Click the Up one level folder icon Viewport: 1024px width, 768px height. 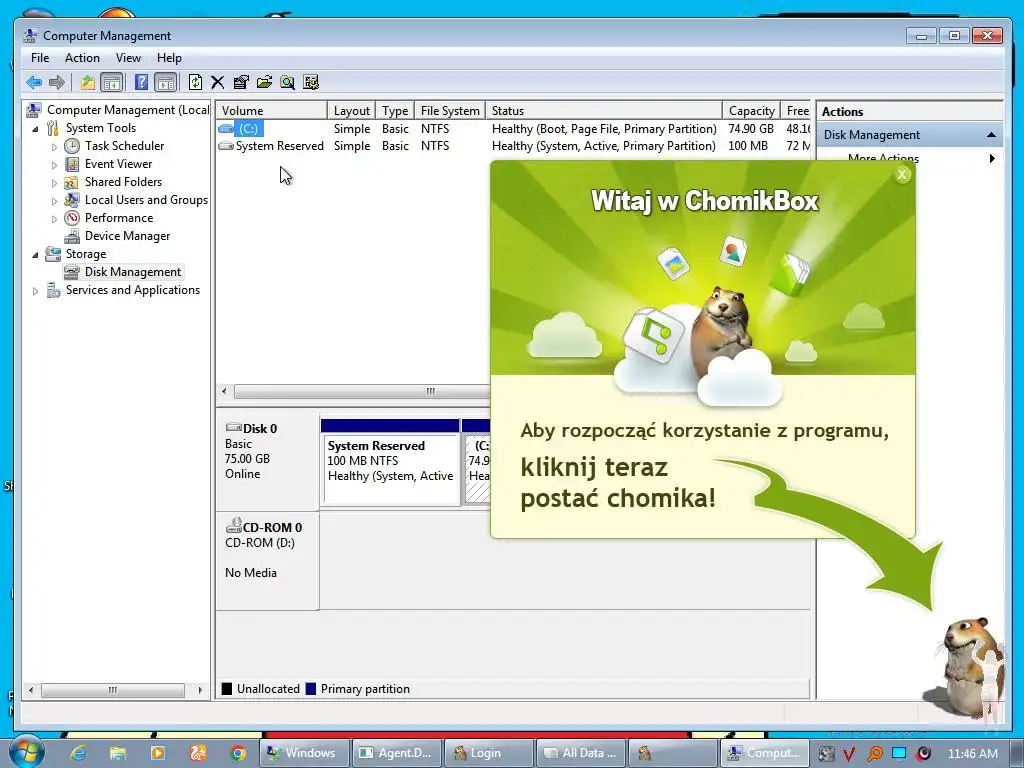pyautogui.click(x=88, y=82)
